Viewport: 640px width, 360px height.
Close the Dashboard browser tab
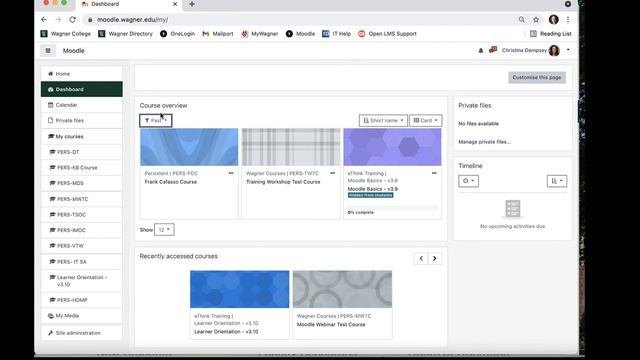175,4
